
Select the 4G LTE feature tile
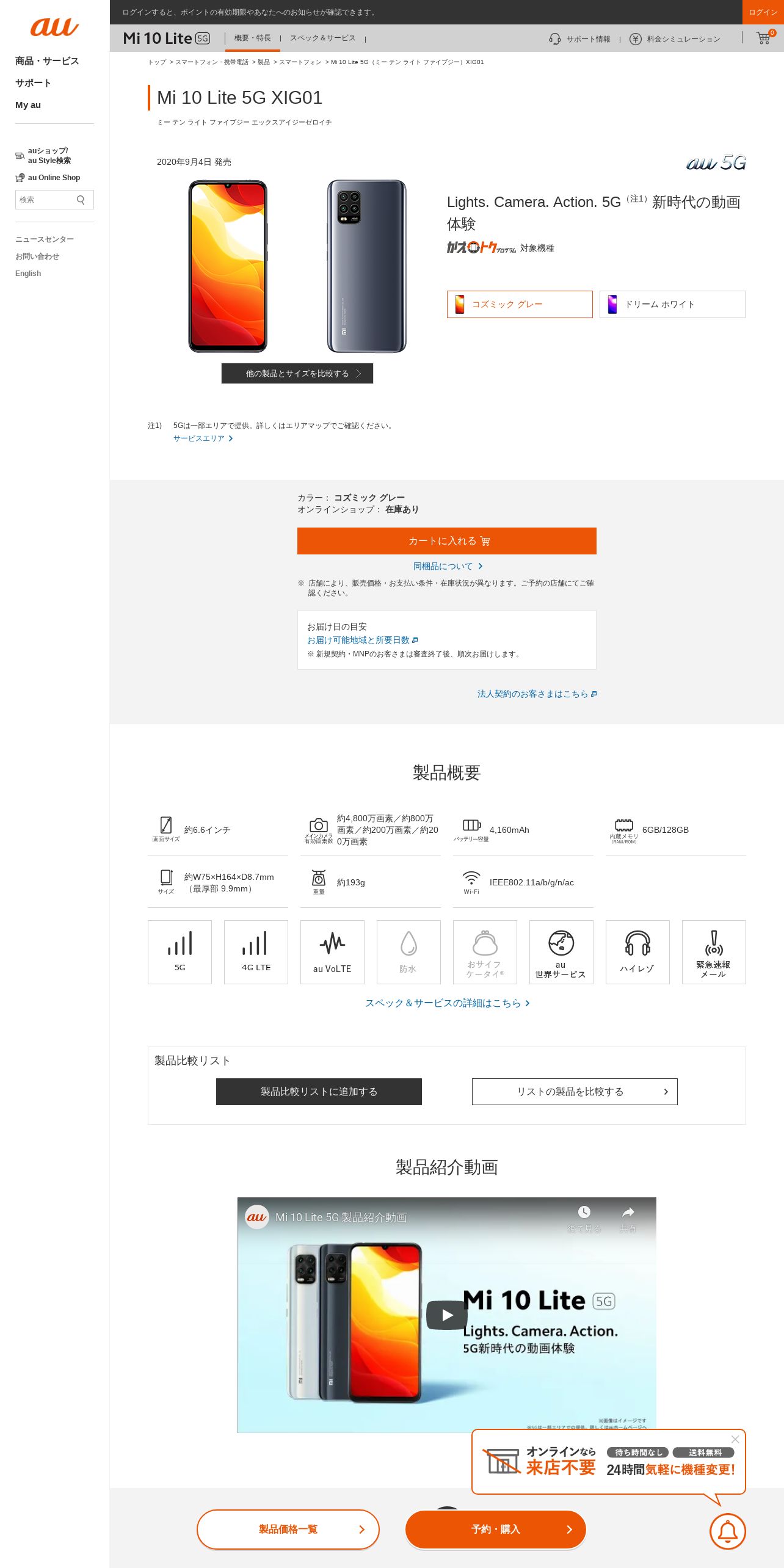(256, 952)
